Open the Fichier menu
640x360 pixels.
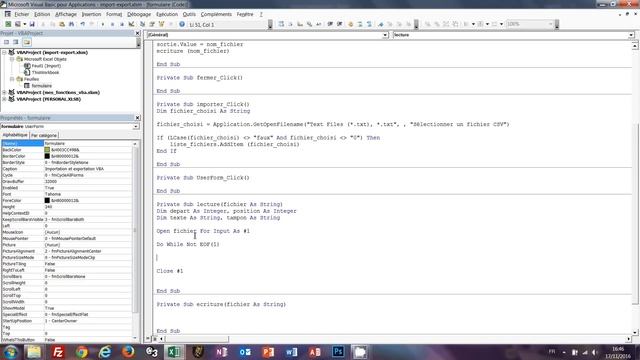tap(22, 14)
